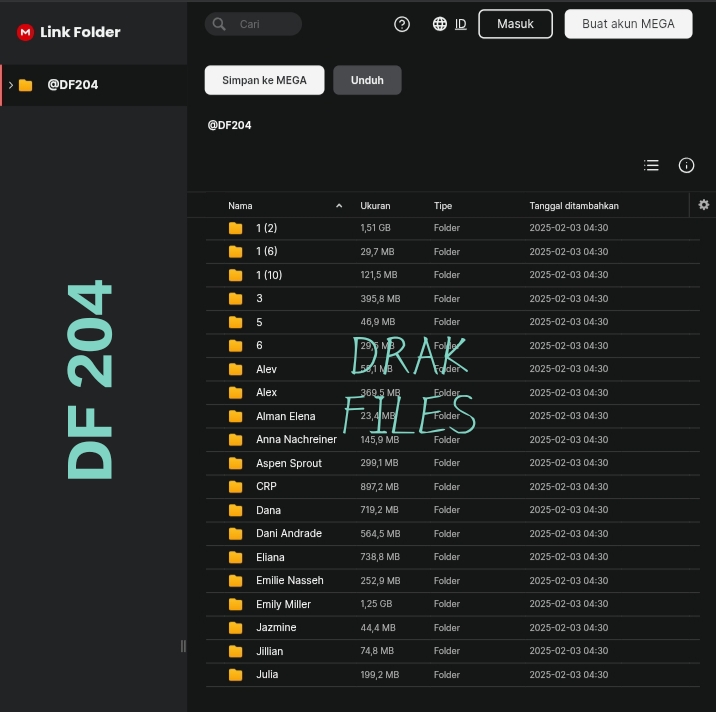Click folder icon of Alex
The height and width of the screenshot is (712, 716).
(236, 393)
